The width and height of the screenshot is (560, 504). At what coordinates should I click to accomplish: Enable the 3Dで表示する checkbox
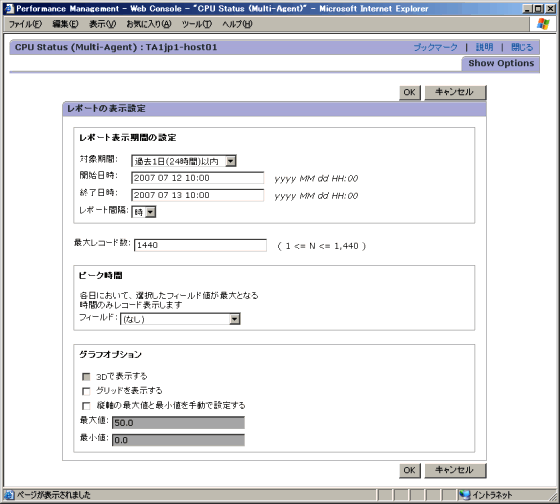pyautogui.click(x=86, y=376)
